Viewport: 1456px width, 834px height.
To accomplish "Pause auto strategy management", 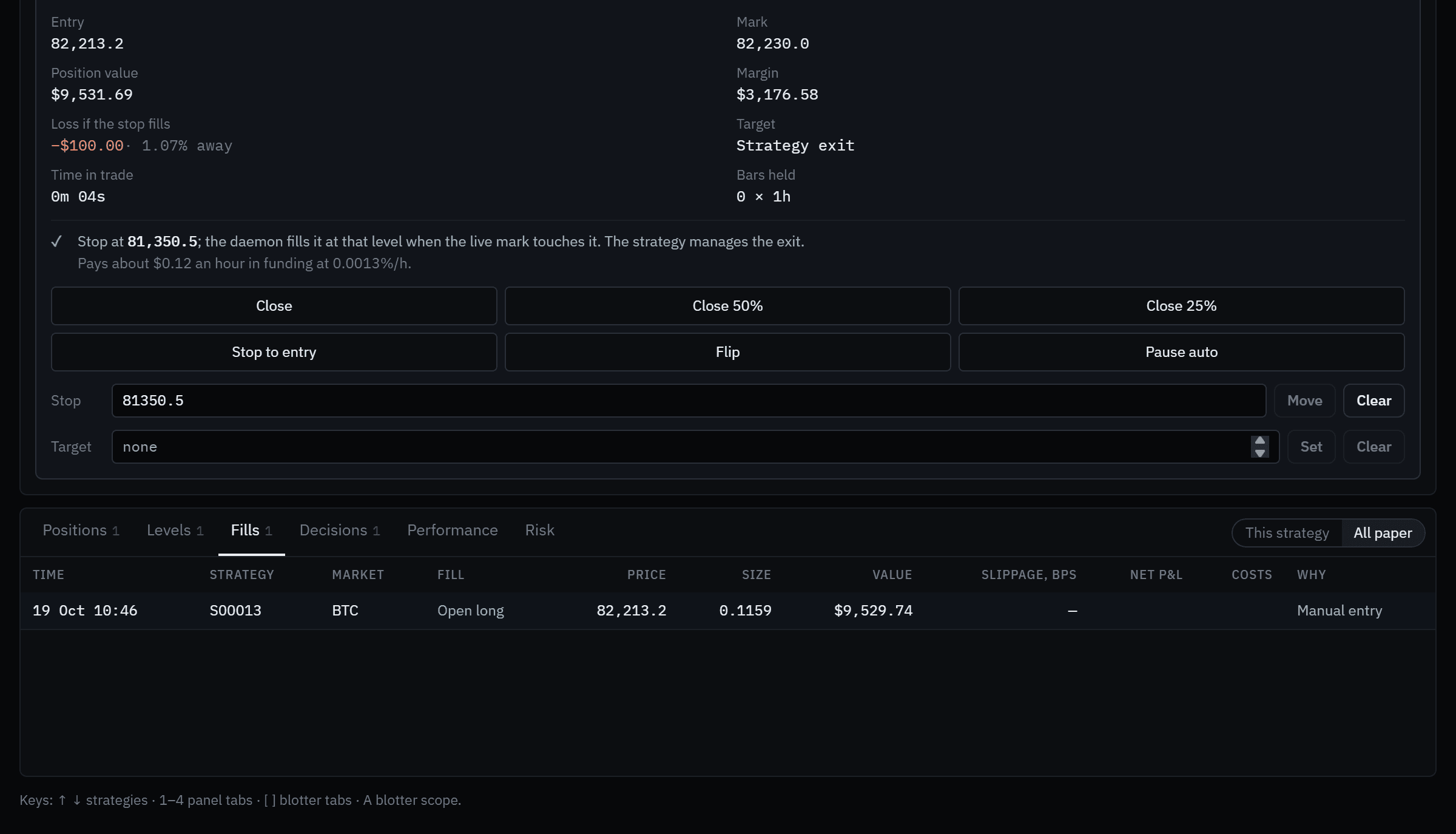I will pos(1181,352).
